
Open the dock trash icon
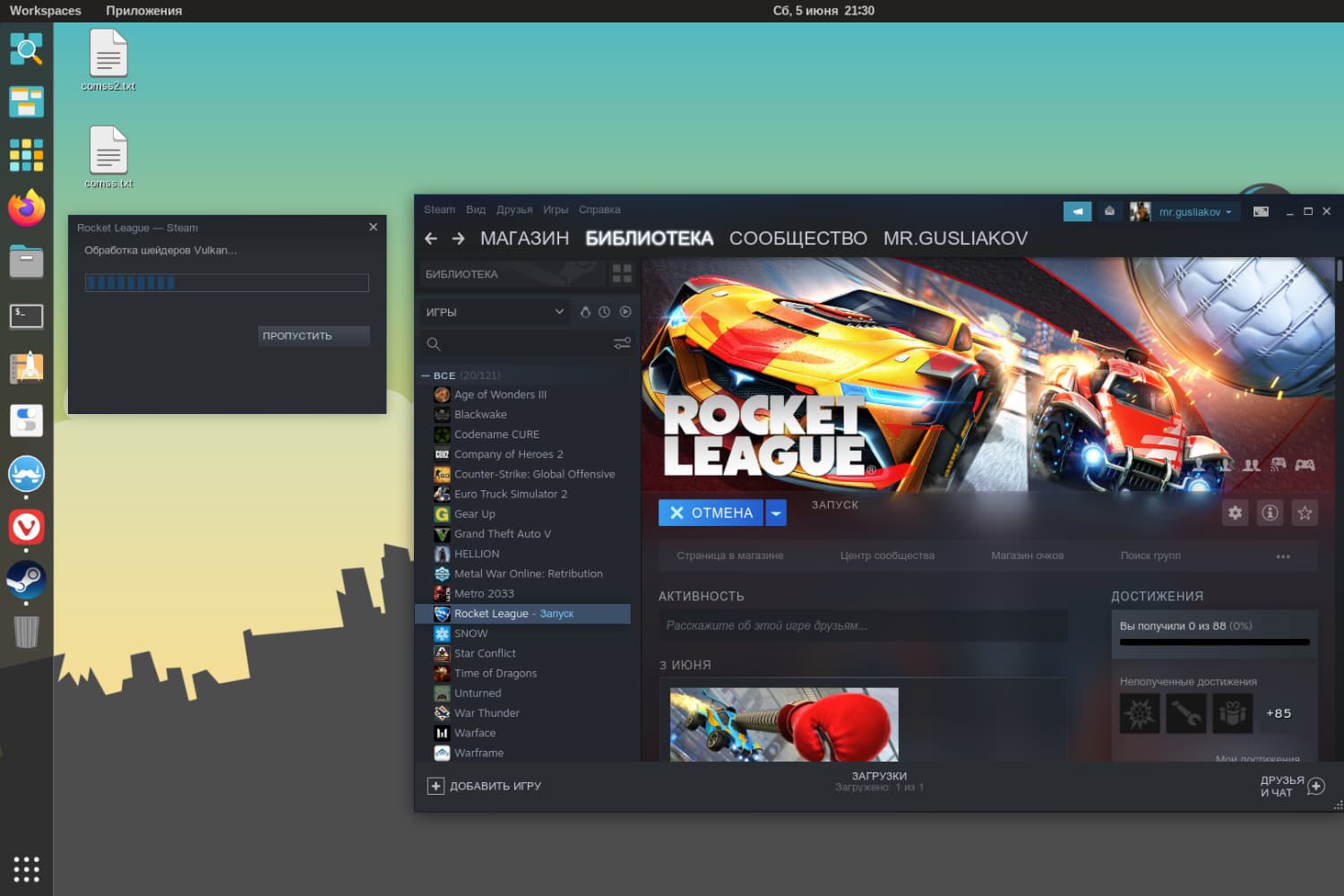point(26,632)
